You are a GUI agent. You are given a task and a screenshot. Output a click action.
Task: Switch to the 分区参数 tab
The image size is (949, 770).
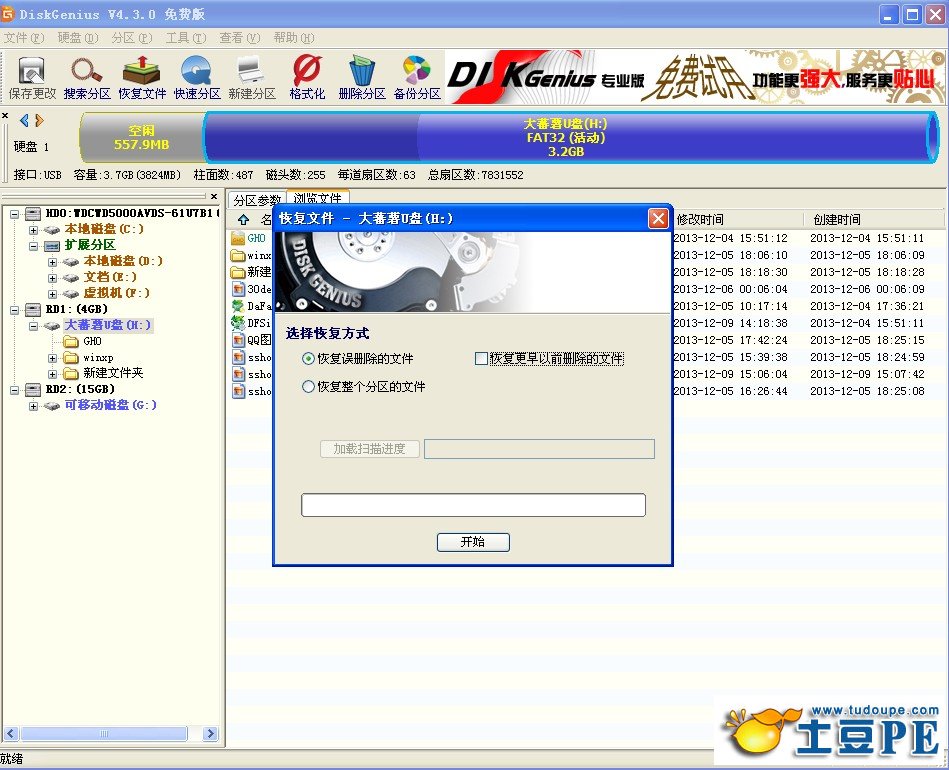257,200
